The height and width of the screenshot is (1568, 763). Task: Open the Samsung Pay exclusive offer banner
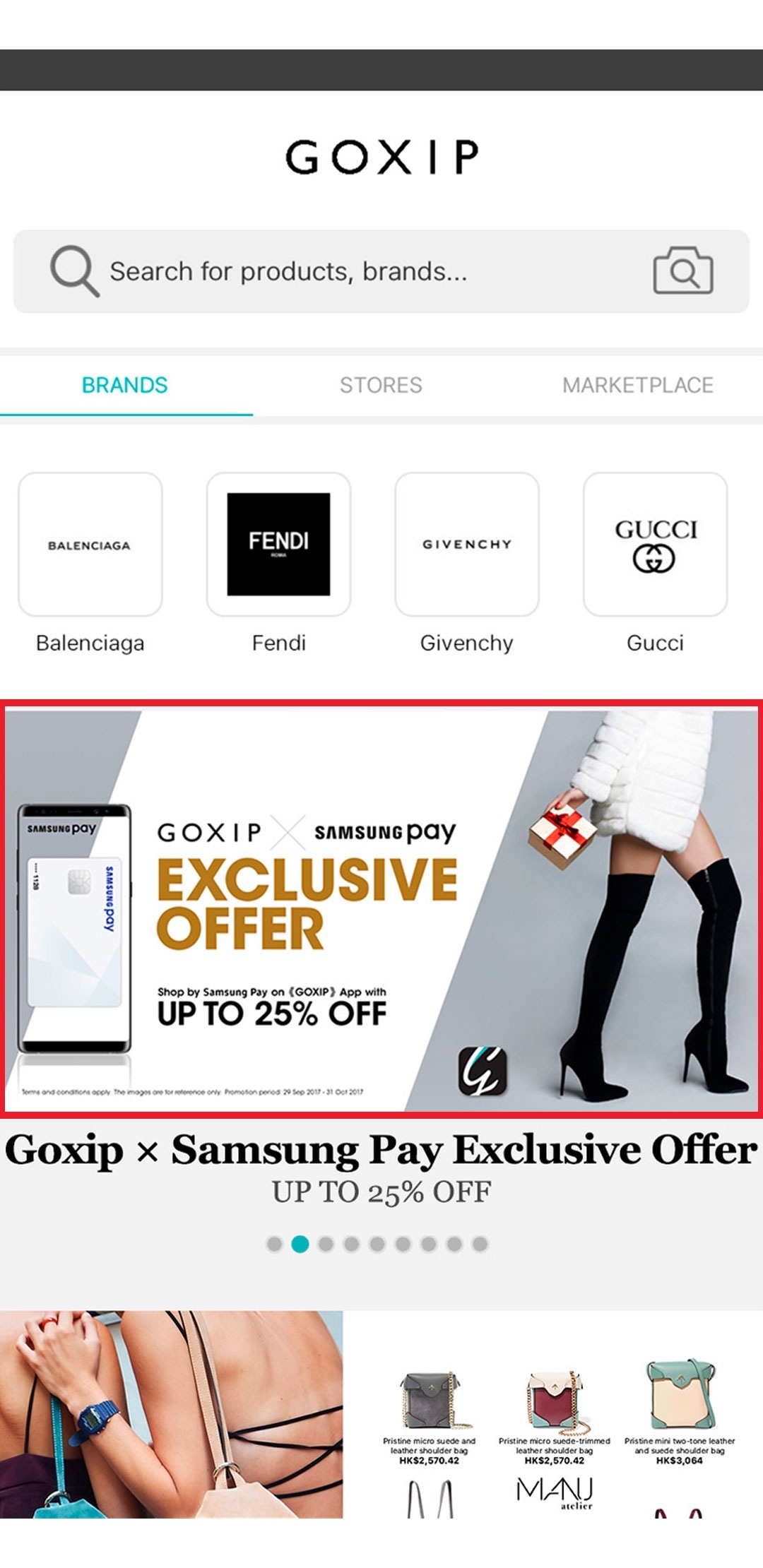click(381, 910)
